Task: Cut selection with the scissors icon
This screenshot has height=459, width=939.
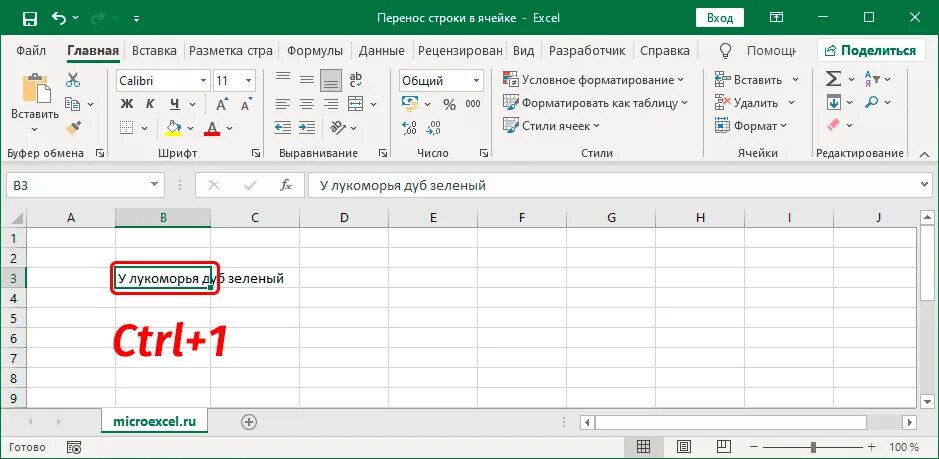Action: 73,80
